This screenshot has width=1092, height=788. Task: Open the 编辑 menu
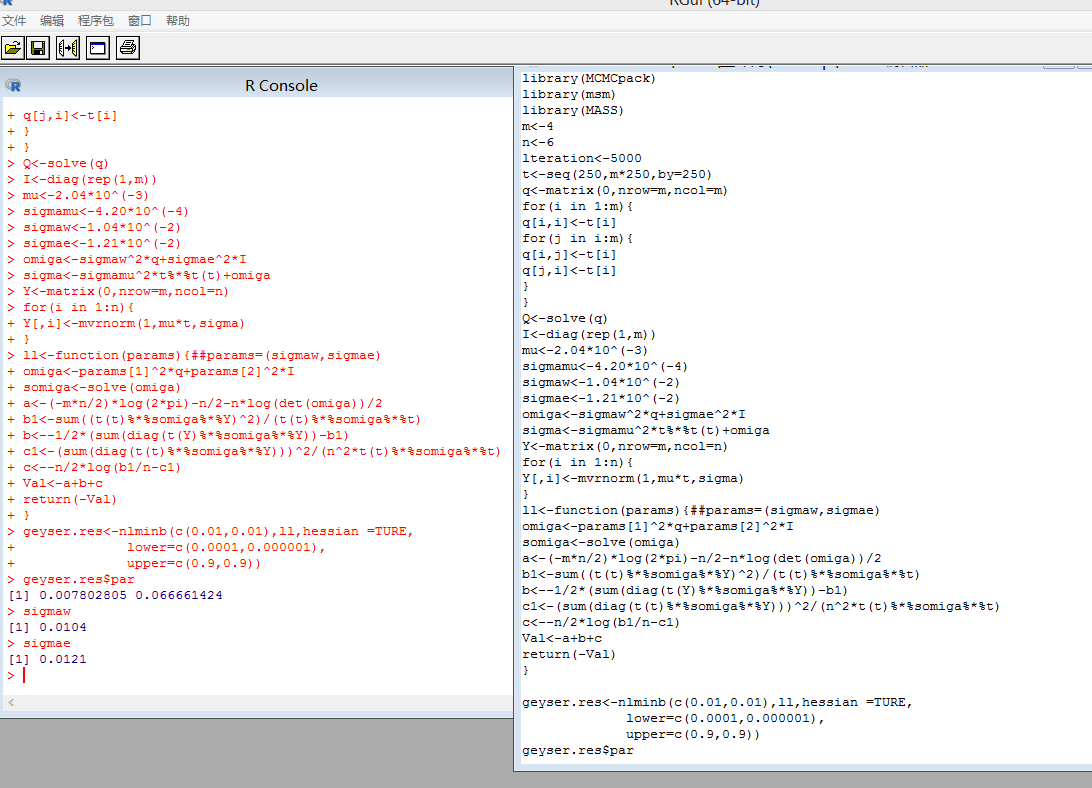pos(52,21)
